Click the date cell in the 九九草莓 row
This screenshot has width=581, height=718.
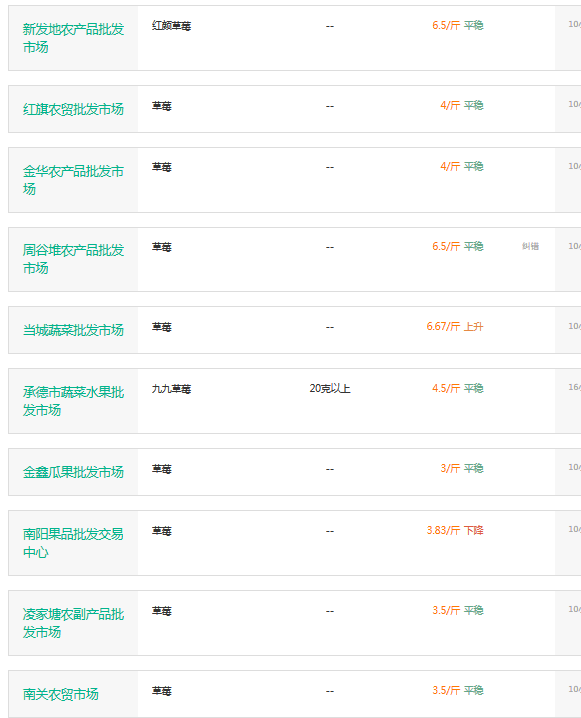(x=574, y=387)
